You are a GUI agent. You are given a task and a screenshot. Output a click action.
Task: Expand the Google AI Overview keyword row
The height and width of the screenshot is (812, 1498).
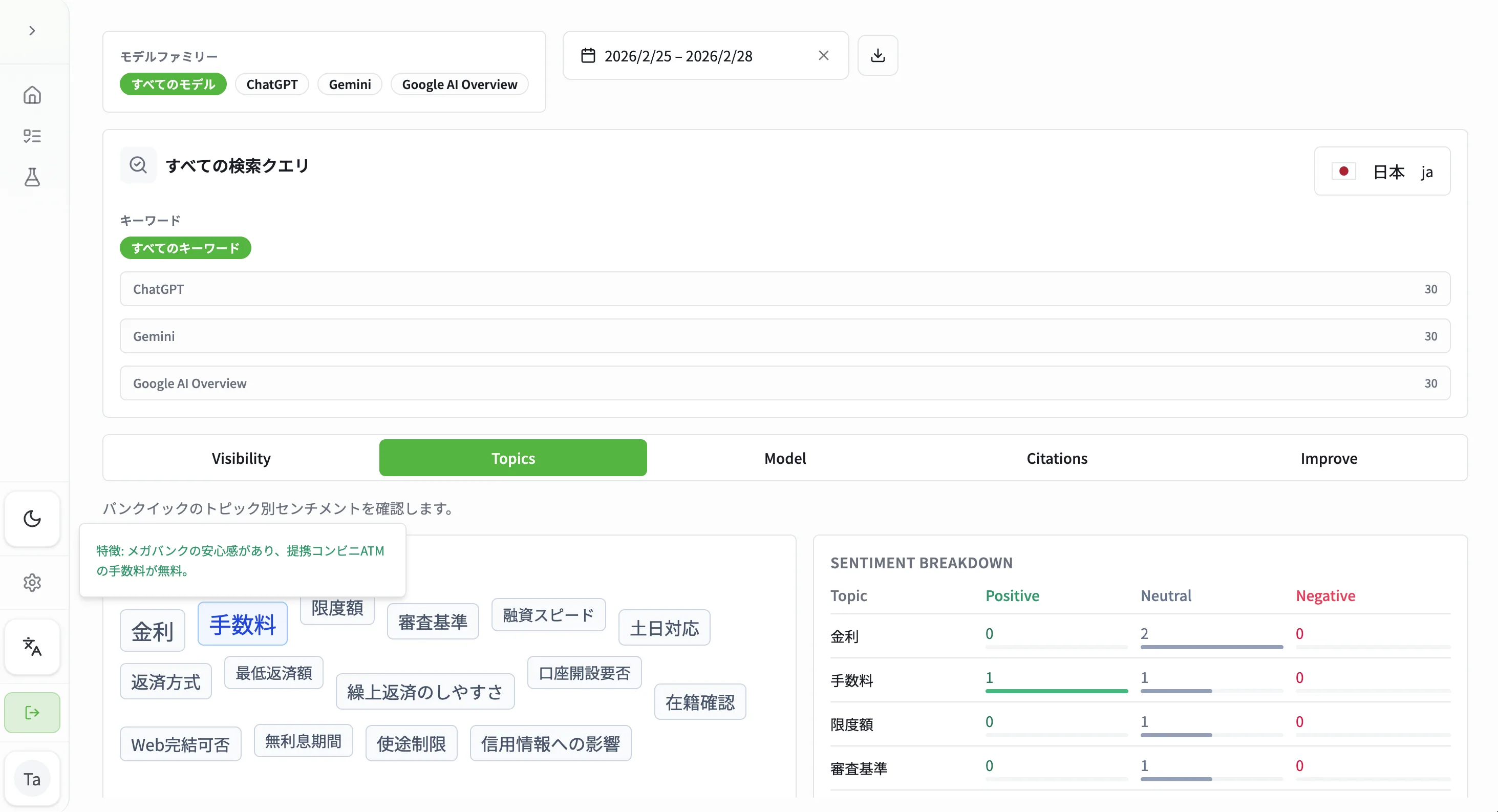point(784,383)
